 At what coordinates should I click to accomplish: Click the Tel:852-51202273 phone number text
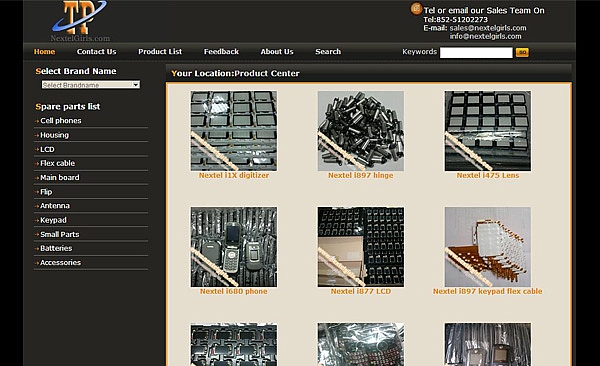click(455, 20)
